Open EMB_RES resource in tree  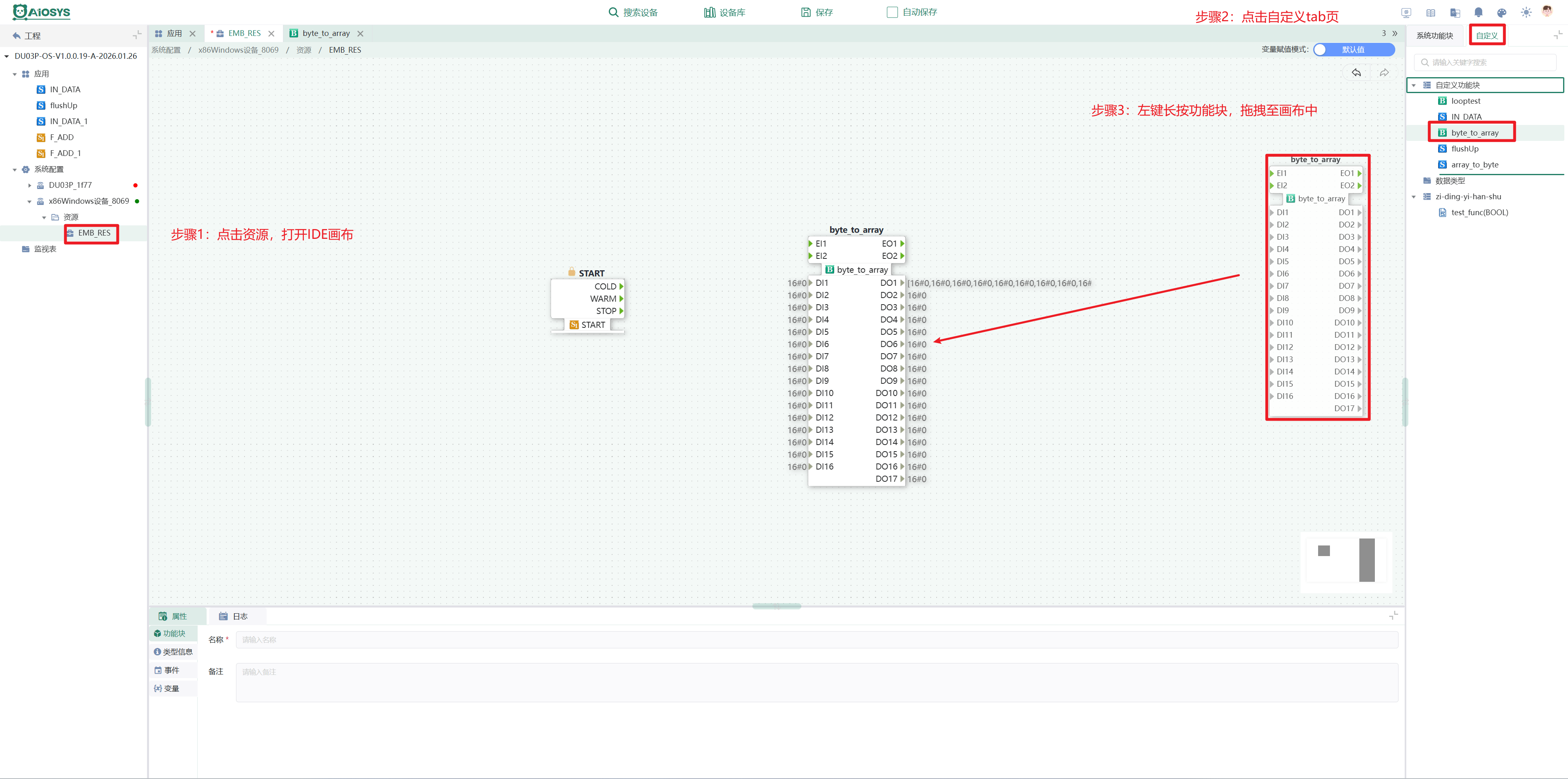[94, 233]
